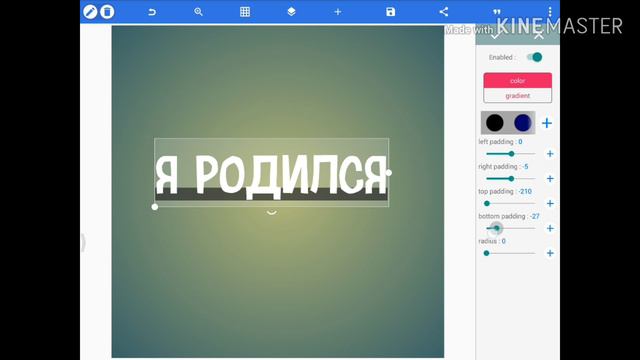Screen dimensions: 640x360
Task: Add new element with top plus icon
Action: point(338,12)
